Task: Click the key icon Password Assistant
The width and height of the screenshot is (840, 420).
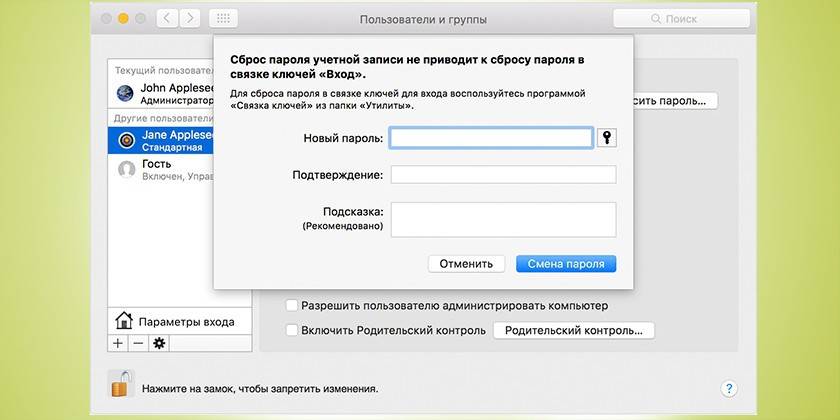Action: pyautogui.click(x=606, y=138)
